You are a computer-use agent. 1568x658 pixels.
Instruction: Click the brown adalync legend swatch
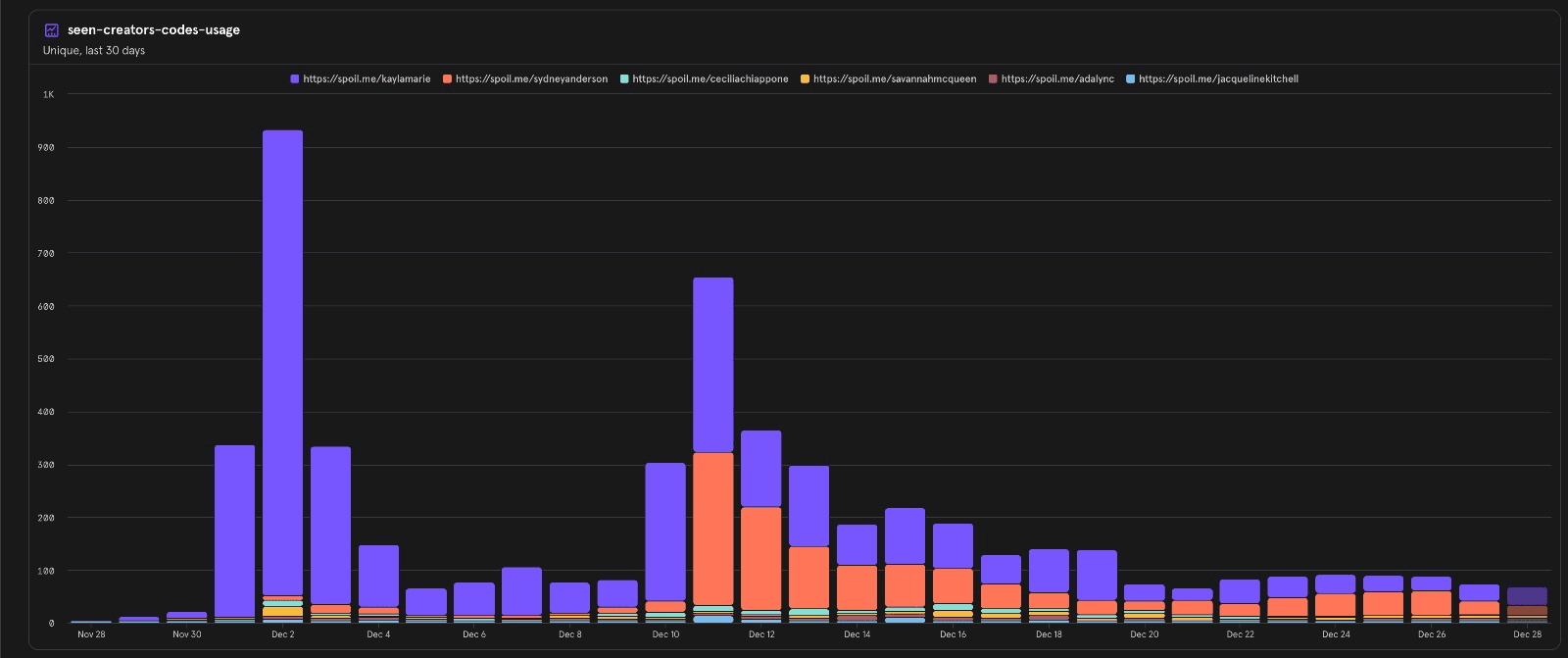[x=993, y=78]
